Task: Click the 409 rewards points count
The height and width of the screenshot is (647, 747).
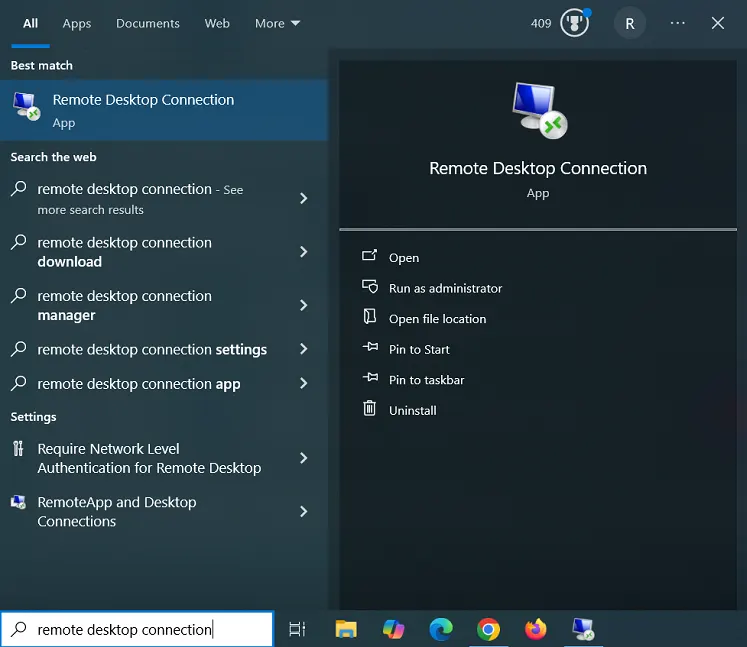Action: coord(541,23)
